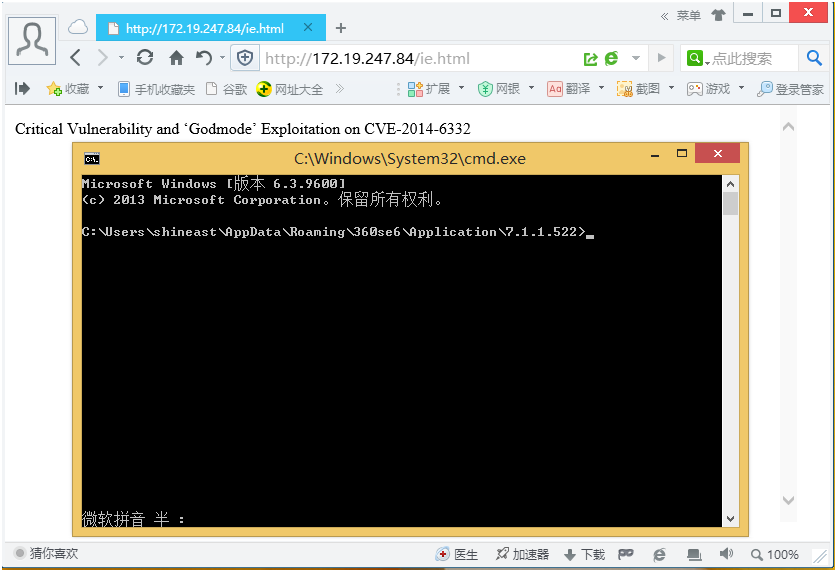Expand the forward history dropdown arrow
This screenshot has width=837, height=572.
tap(121, 58)
